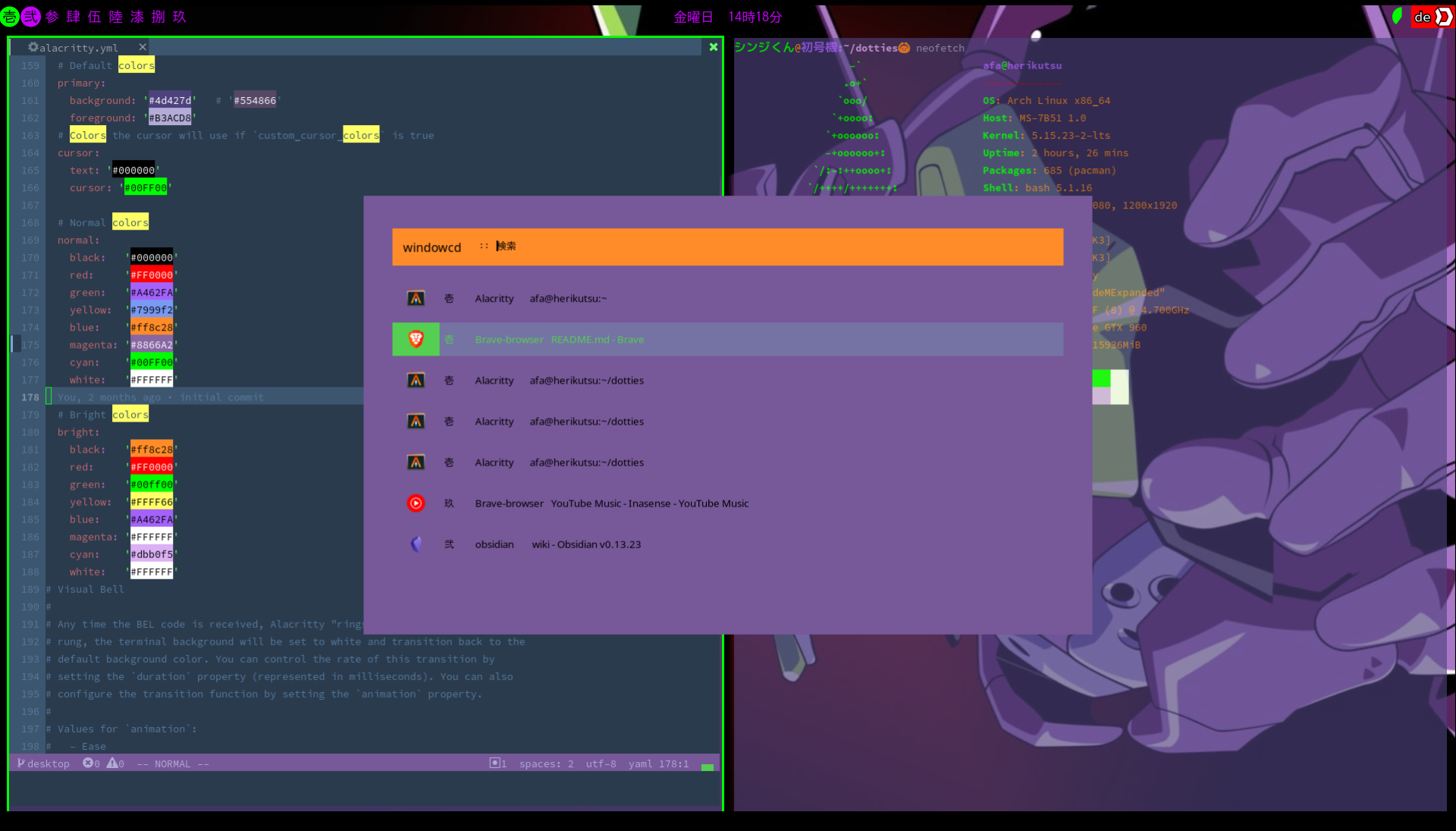Switch to workspace 弐 in top bar
The width and height of the screenshot is (1456, 831).
pyautogui.click(x=31, y=16)
